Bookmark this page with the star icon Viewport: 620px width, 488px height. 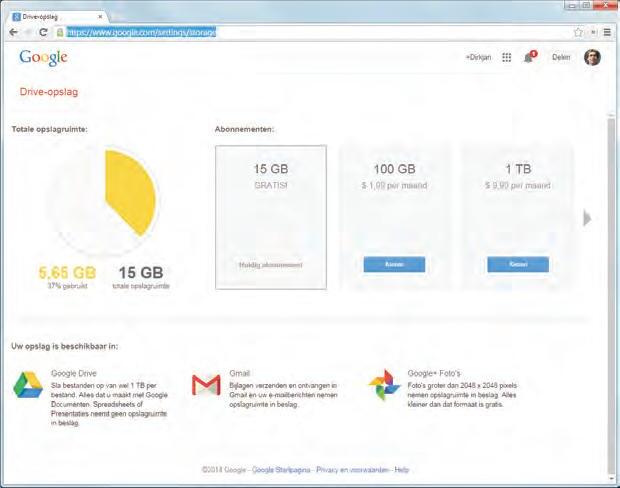point(578,32)
